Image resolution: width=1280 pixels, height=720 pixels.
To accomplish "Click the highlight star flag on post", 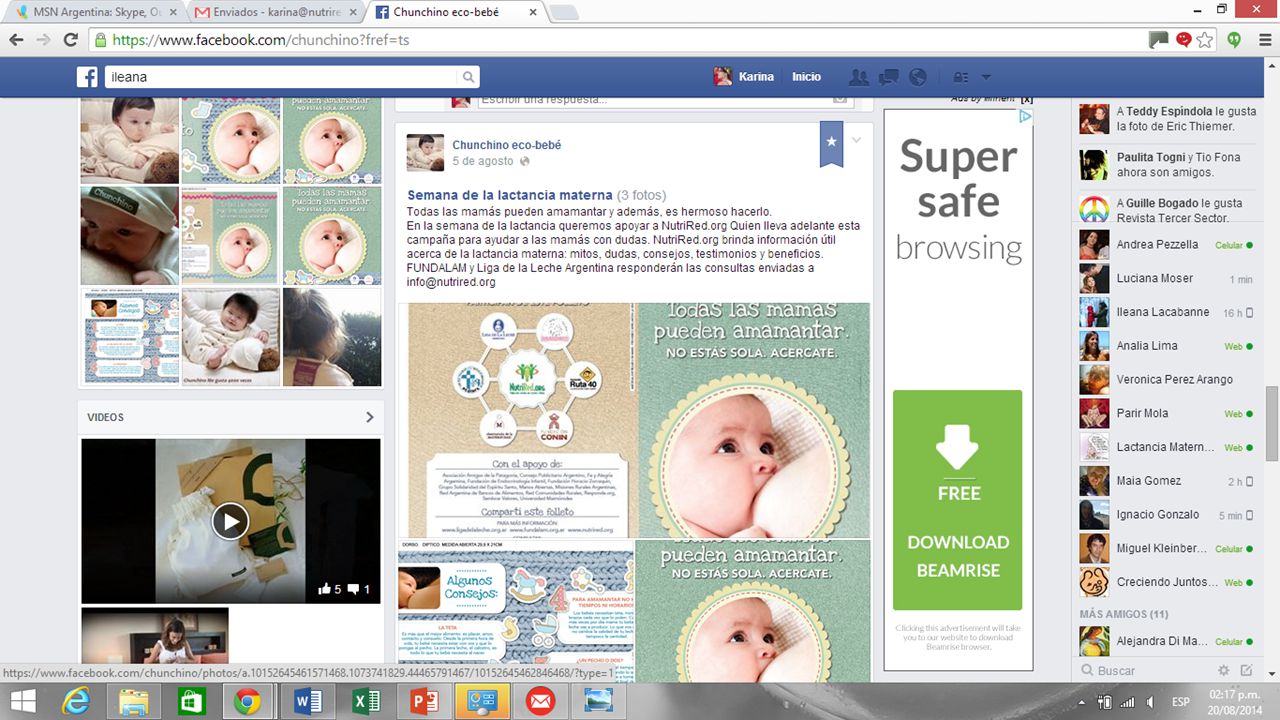I will point(831,142).
